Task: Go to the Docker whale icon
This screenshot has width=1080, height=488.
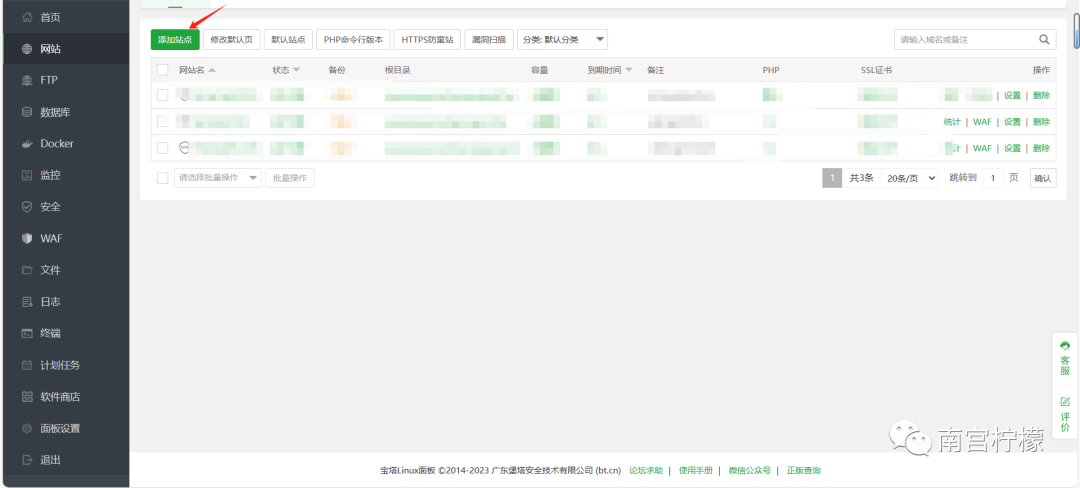Action: click(27, 144)
